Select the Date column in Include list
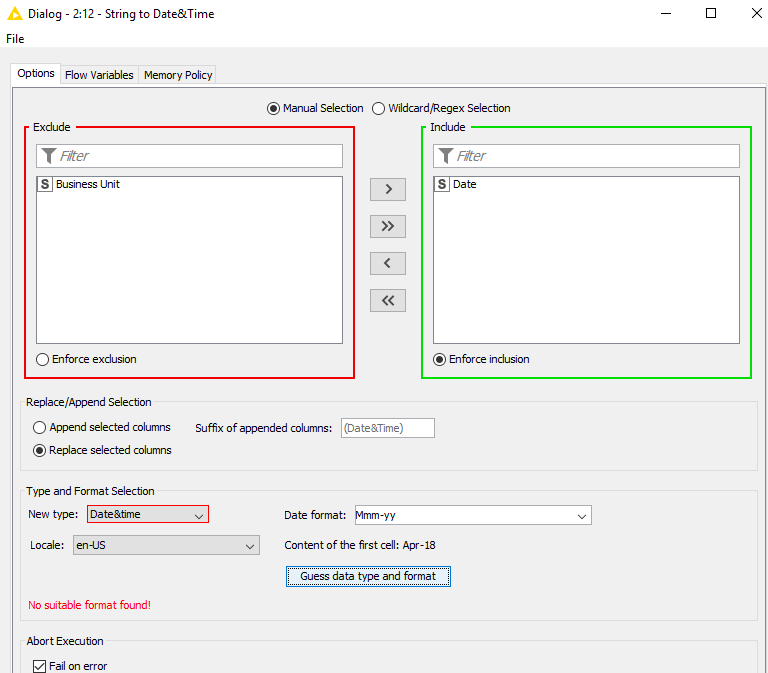This screenshot has height=673, width=768. point(464,184)
